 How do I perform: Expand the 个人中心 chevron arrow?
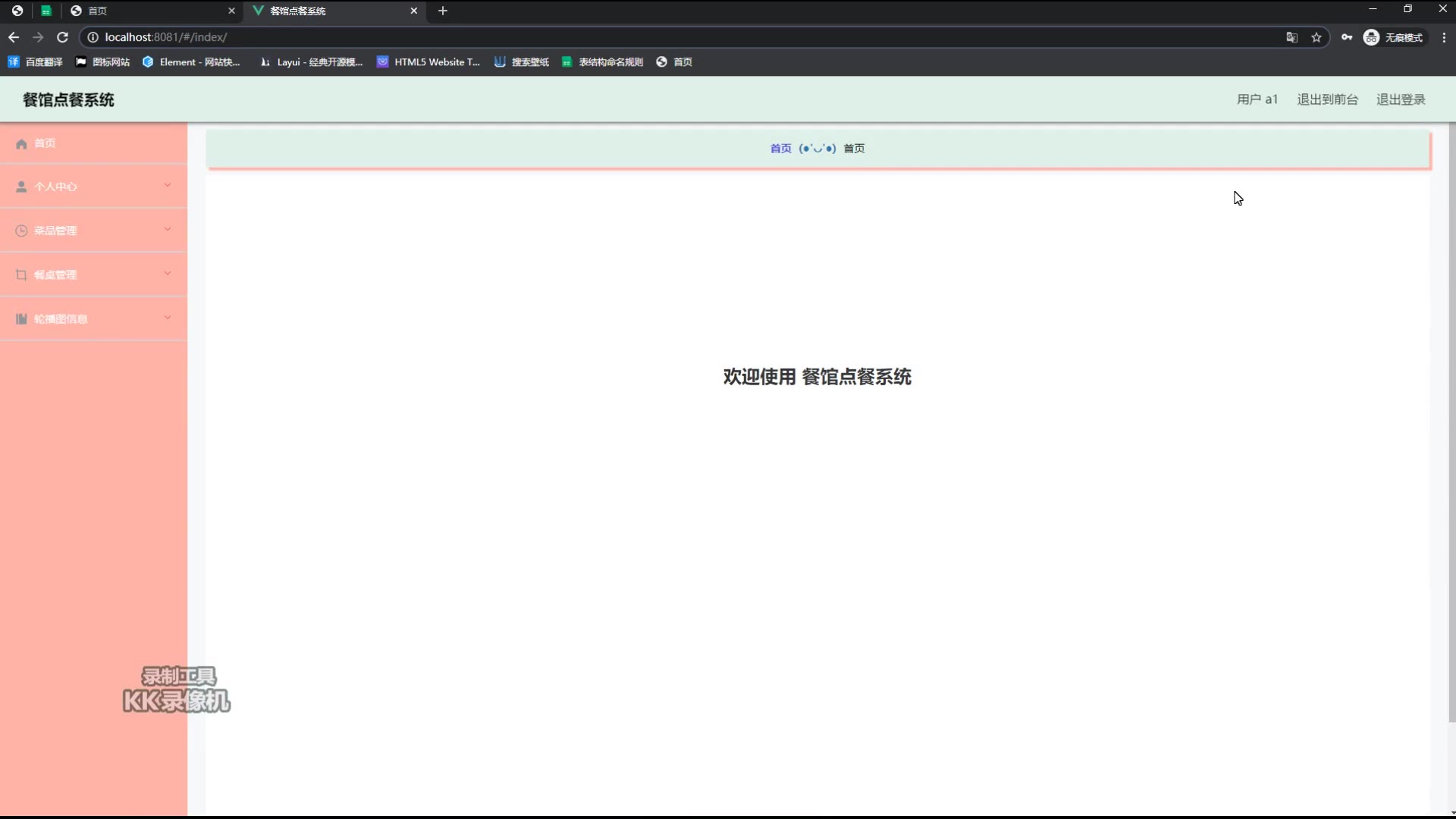(168, 185)
